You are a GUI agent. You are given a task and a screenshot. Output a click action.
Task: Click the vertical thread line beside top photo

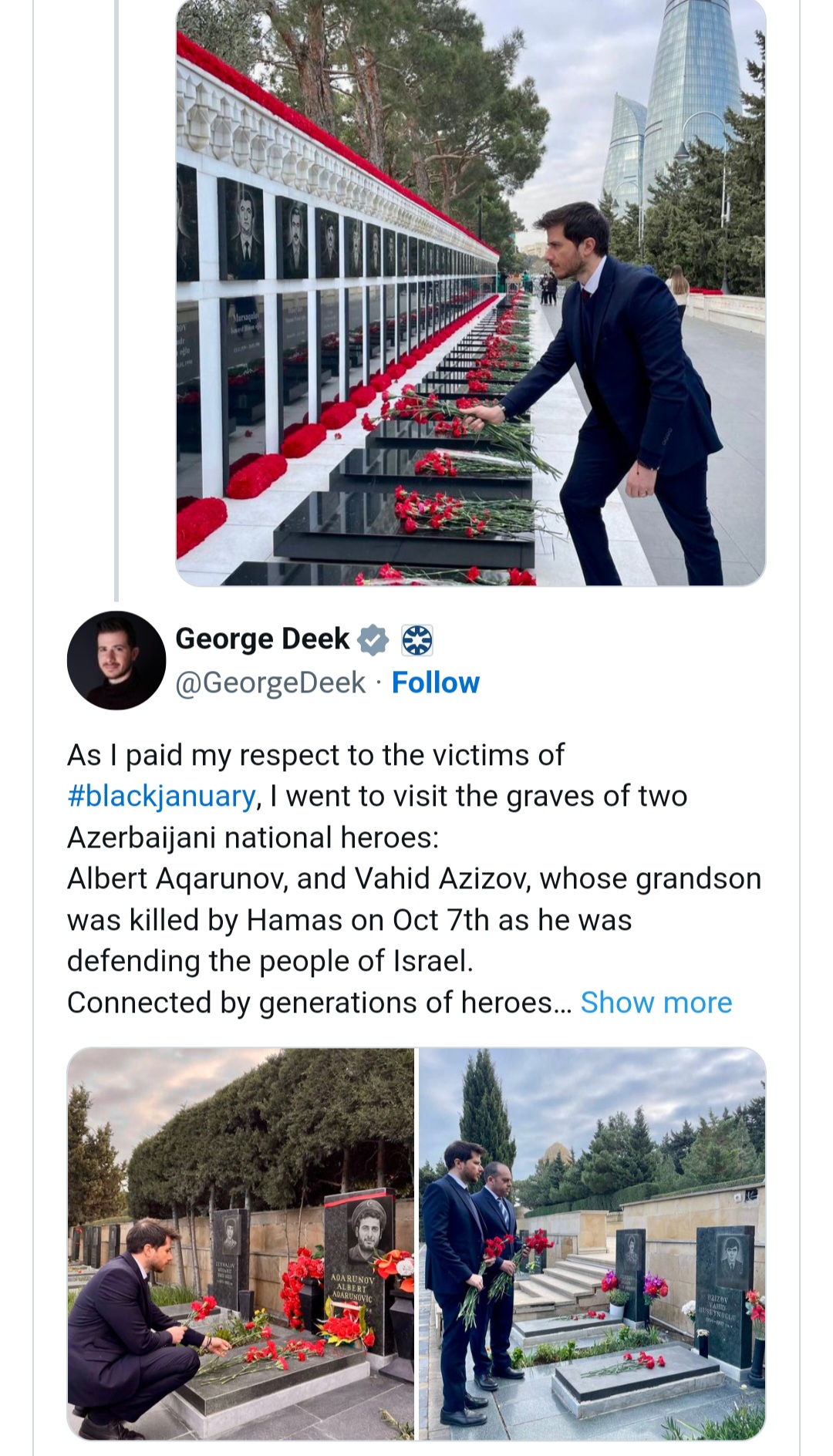[x=116, y=300]
